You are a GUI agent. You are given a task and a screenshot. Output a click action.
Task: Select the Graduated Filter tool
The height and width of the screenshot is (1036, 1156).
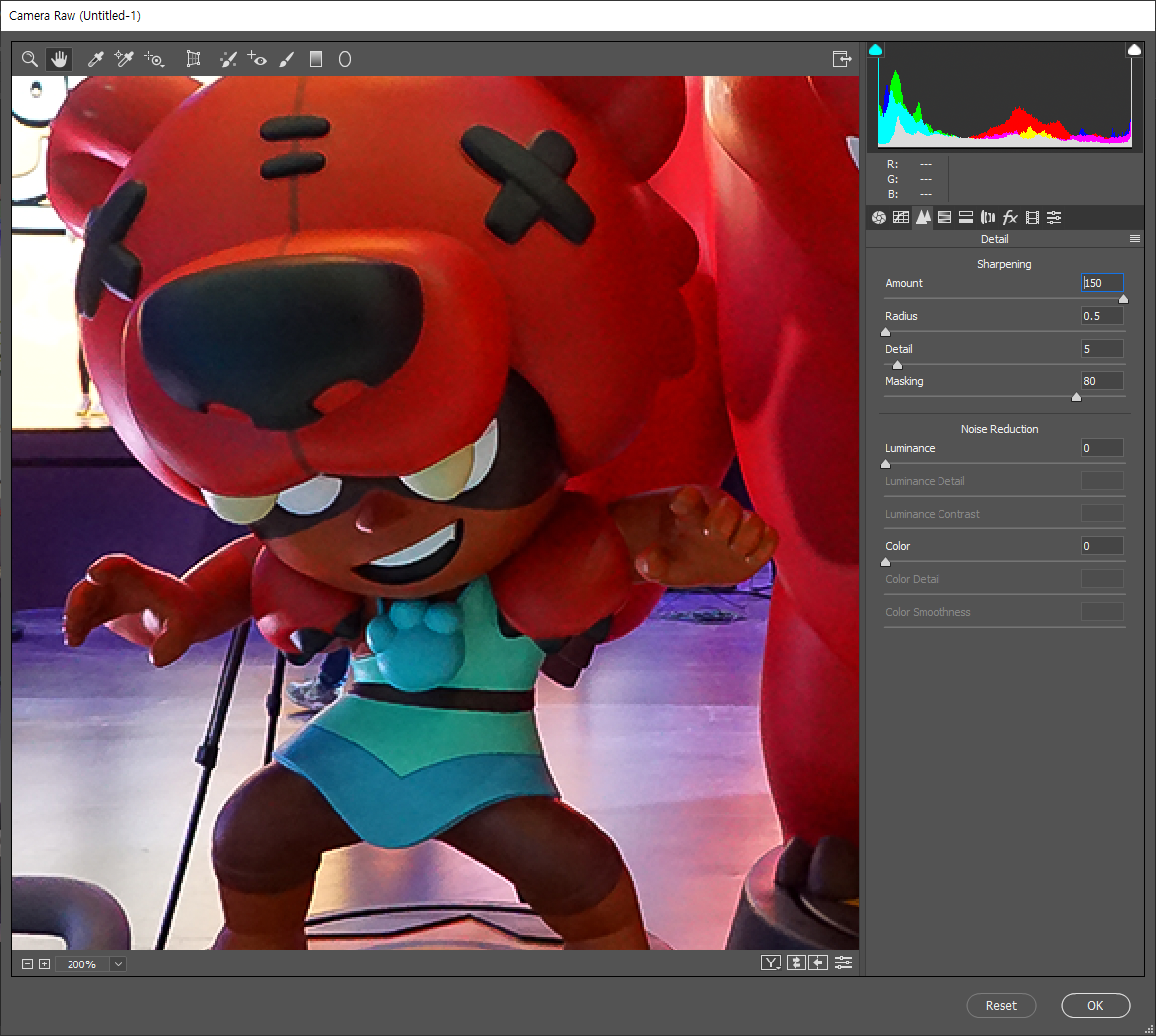click(x=316, y=59)
